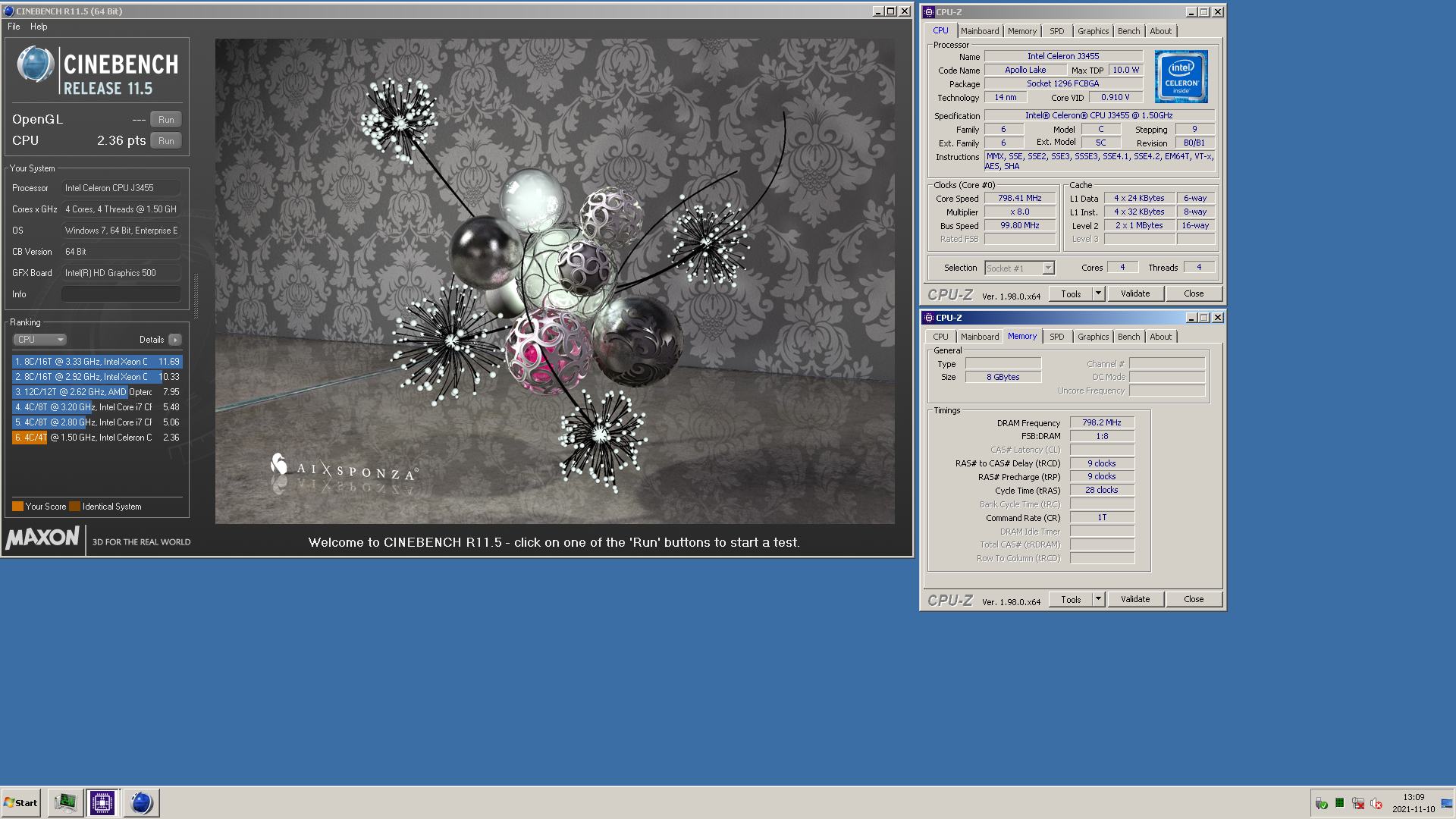This screenshot has height=819, width=1456.
Task: Click Tools button in upper CPU-Z window
Action: [x=1071, y=294]
